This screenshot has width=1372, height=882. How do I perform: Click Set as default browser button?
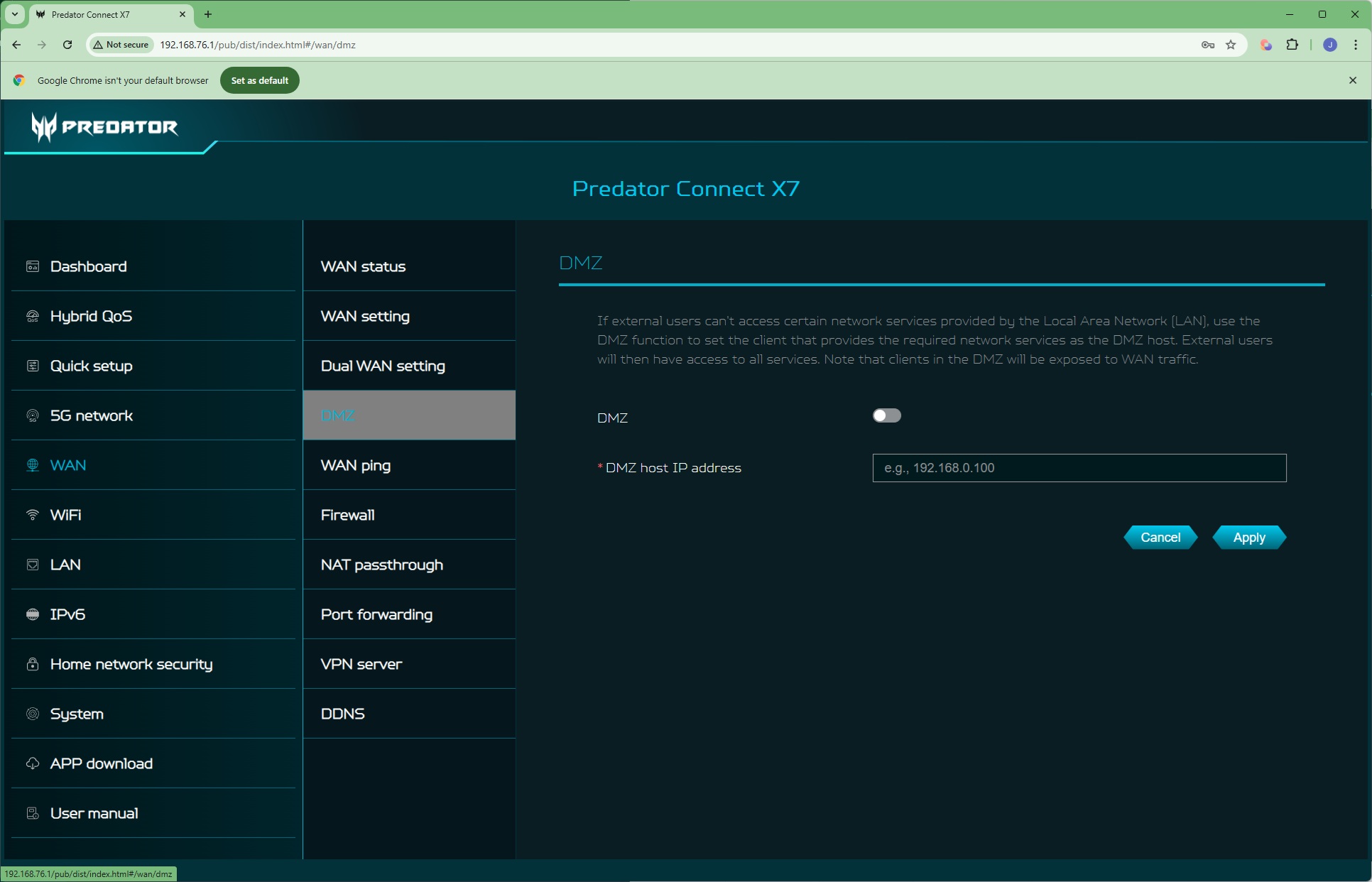click(x=259, y=80)
